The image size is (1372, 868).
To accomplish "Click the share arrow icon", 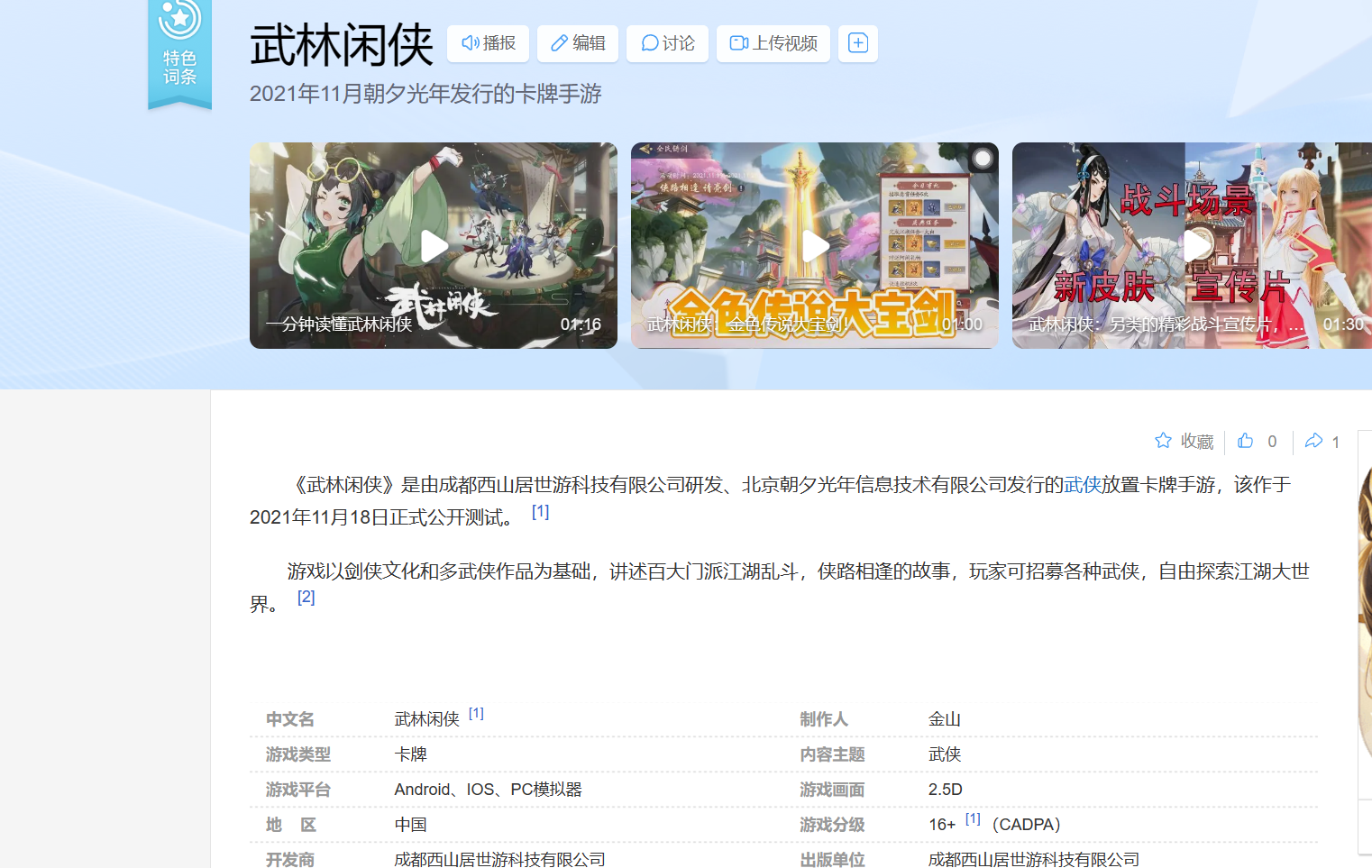I will (1314, 441).
